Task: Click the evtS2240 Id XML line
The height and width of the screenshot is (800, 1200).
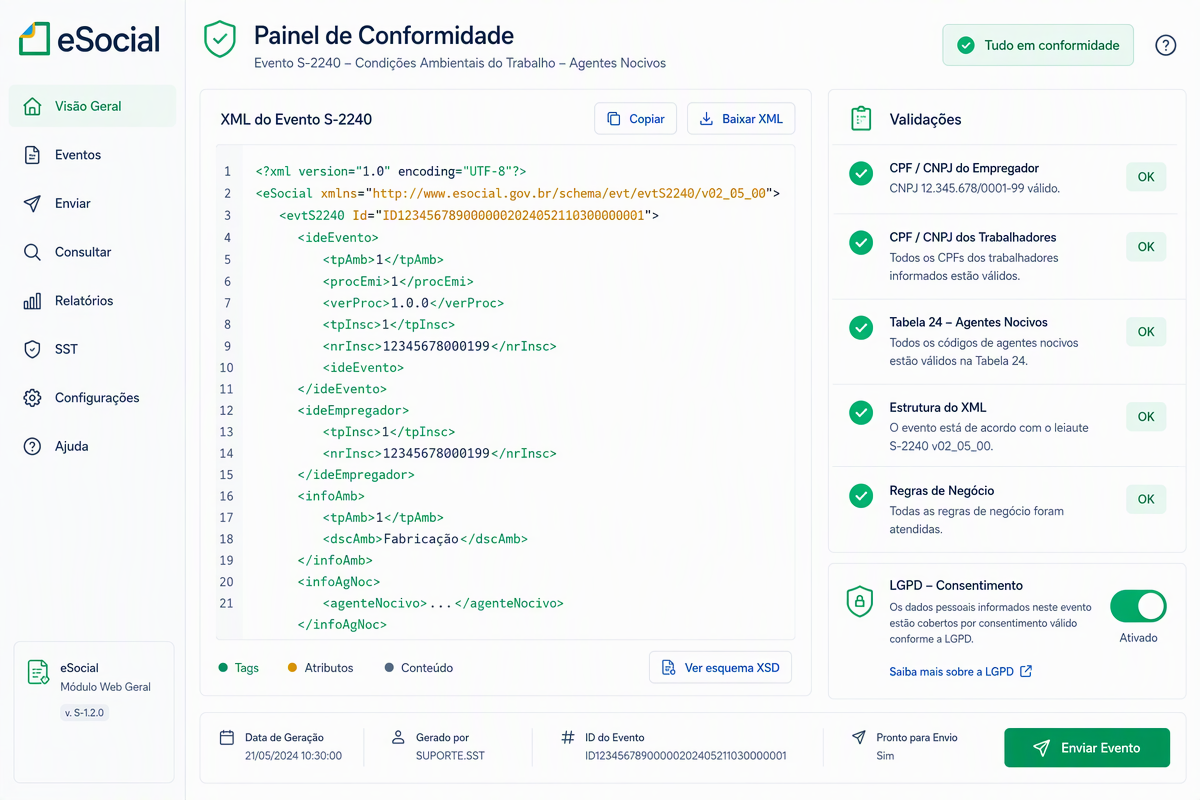Action: pos(469,216)
